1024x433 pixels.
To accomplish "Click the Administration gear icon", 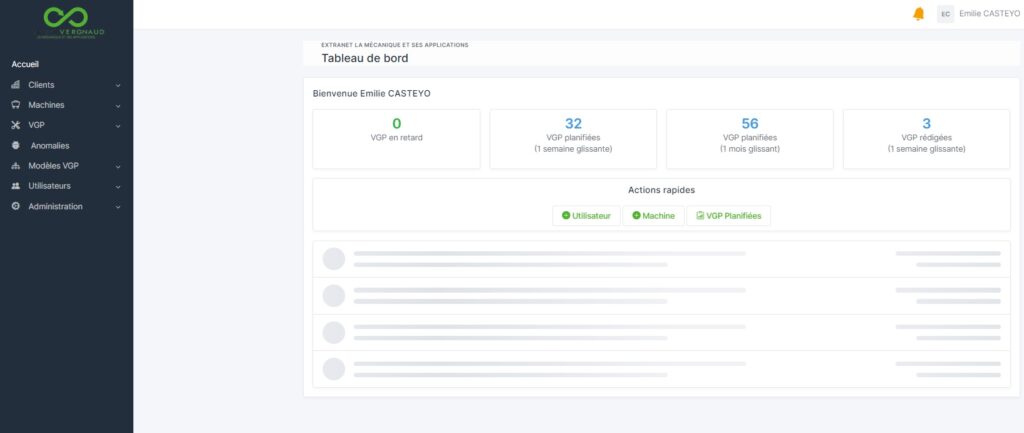I will tap(16, 206).
